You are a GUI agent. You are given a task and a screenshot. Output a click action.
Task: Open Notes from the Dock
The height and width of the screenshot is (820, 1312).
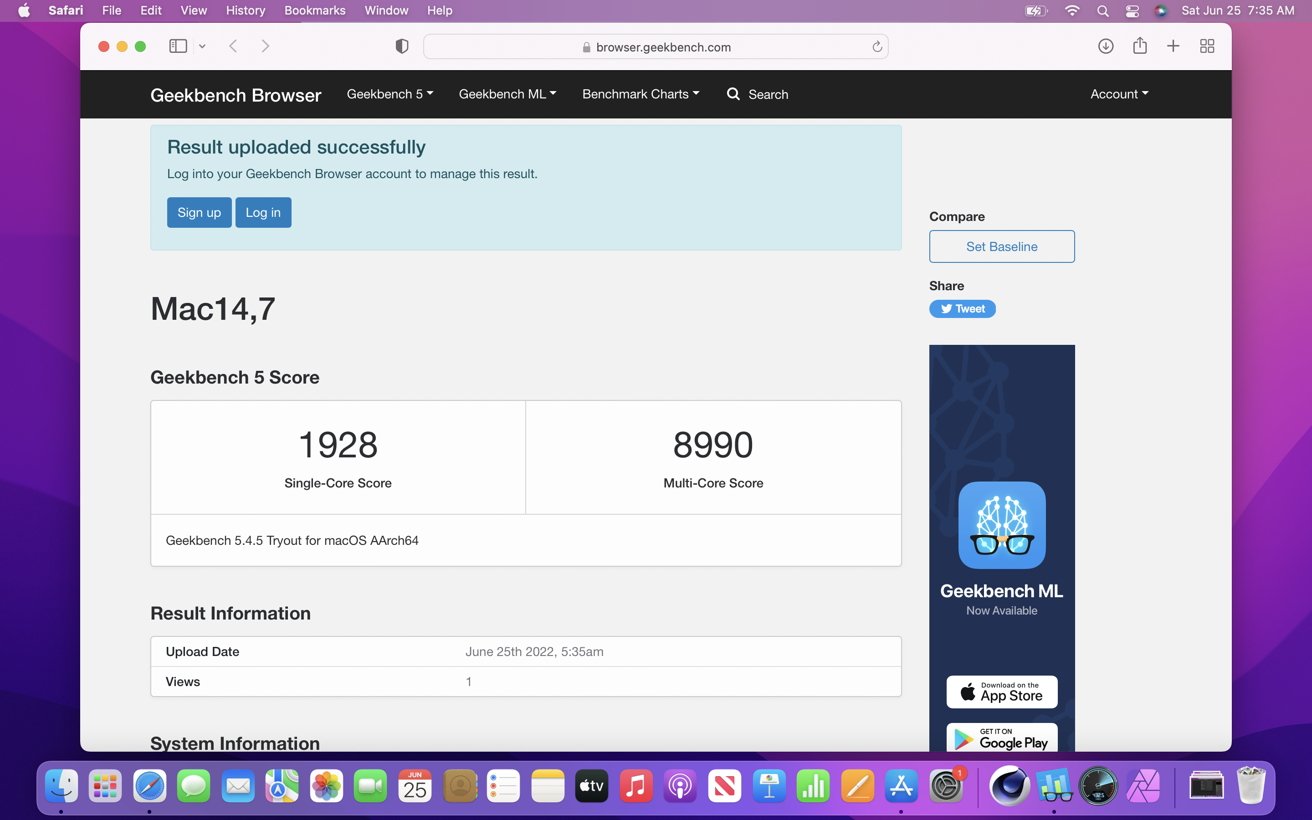548,786
